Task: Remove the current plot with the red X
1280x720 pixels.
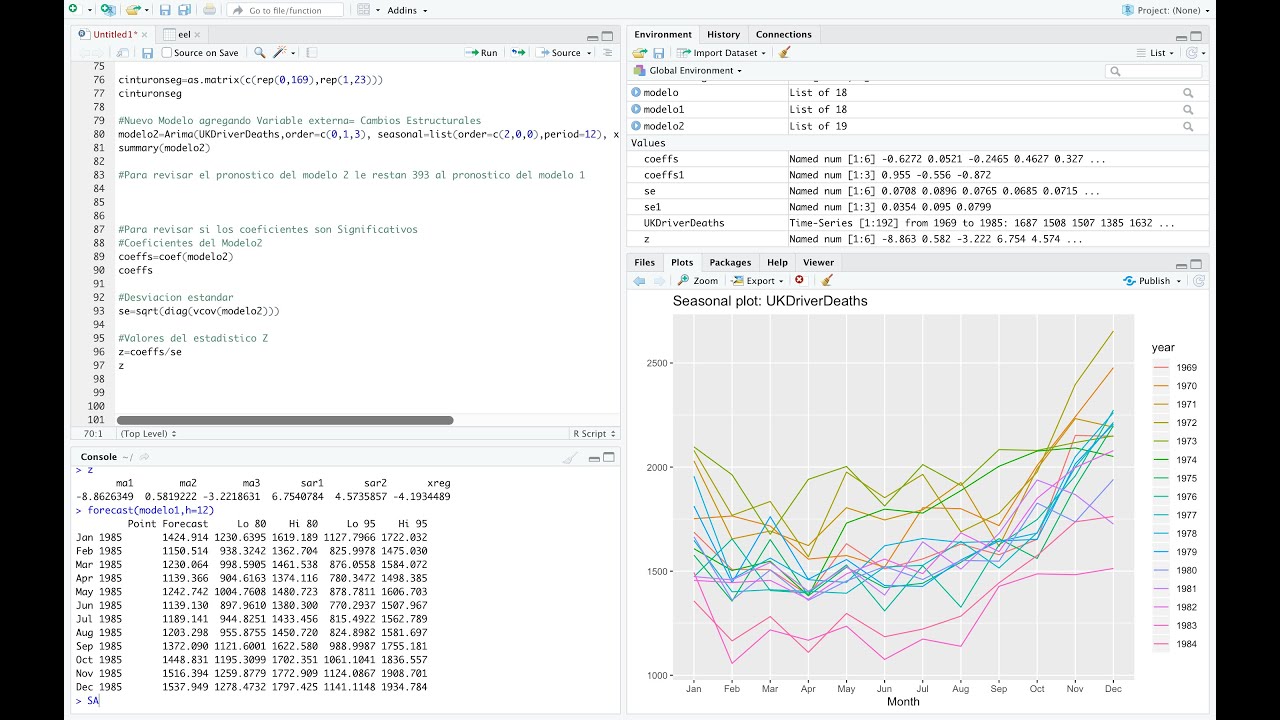Action: (799, 280)
